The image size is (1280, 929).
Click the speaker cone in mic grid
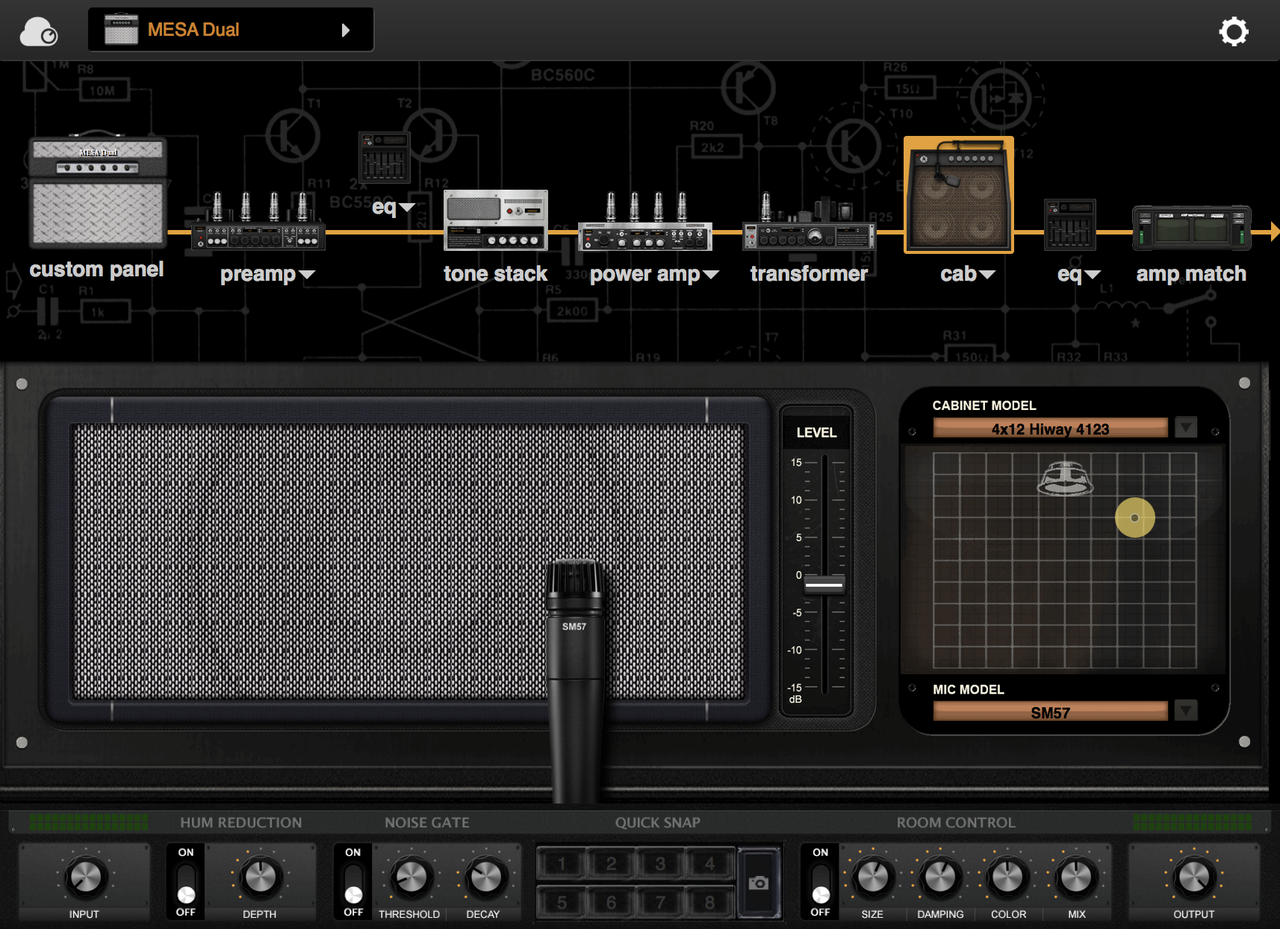(x=1064, y=478)
